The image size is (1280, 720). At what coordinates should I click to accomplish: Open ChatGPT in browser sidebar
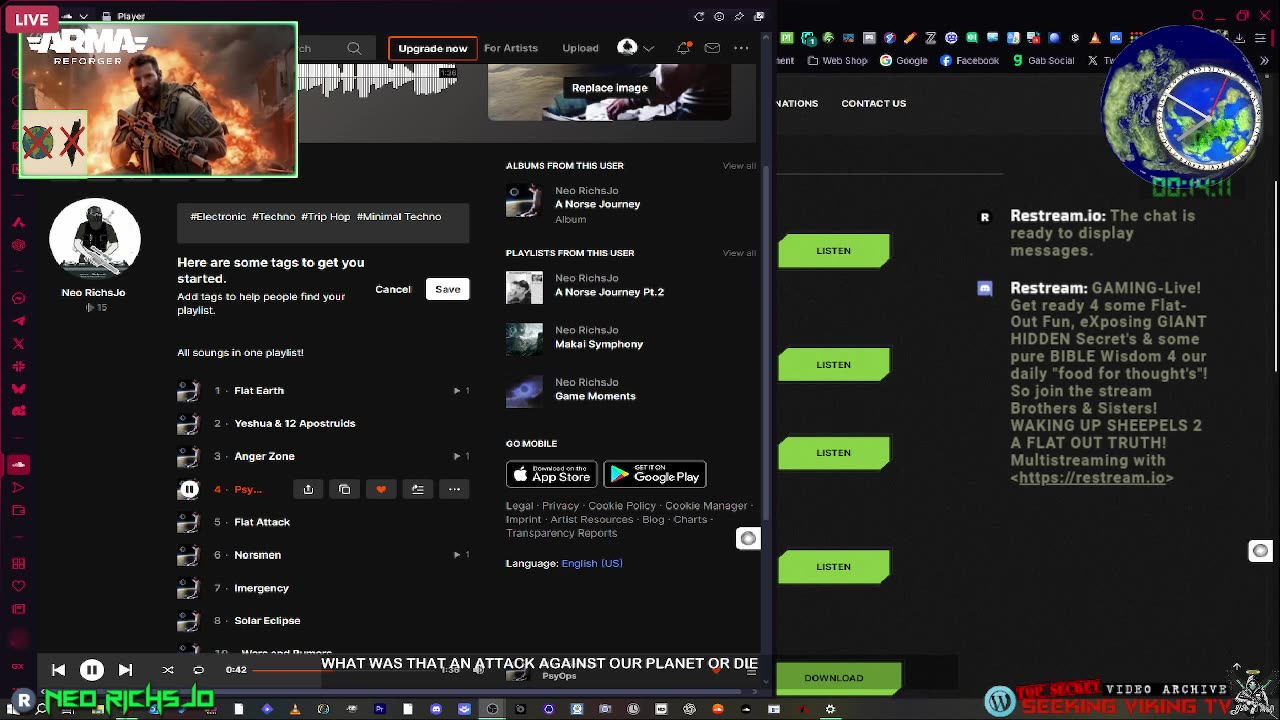[18, 245]
